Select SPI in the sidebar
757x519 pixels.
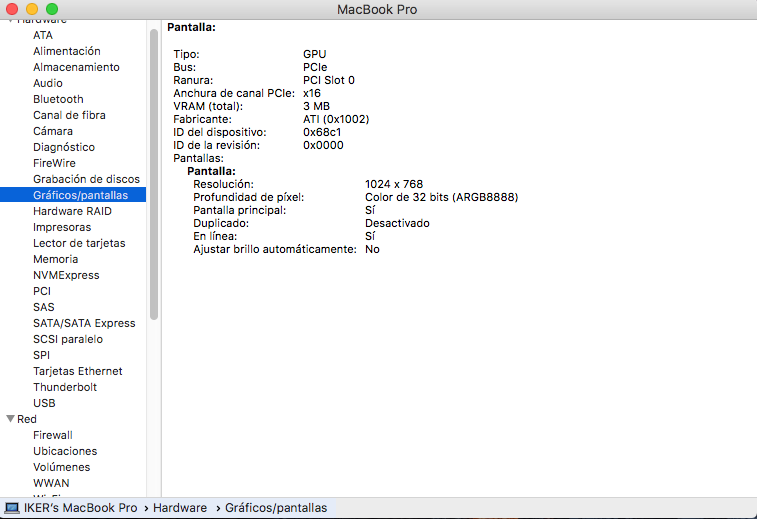[x=42, y=354]
